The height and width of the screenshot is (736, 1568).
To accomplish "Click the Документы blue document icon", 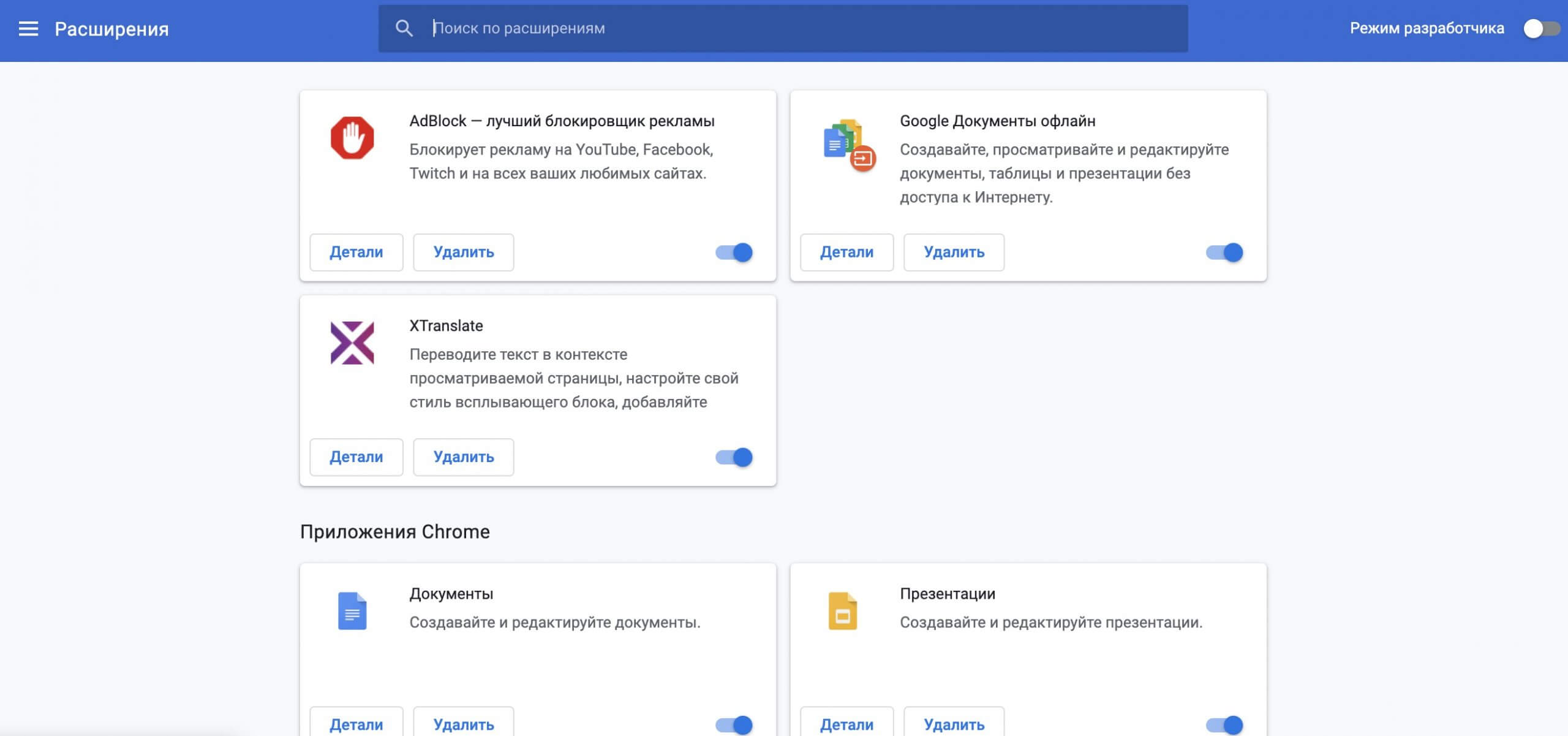I will tap(352, 610).
